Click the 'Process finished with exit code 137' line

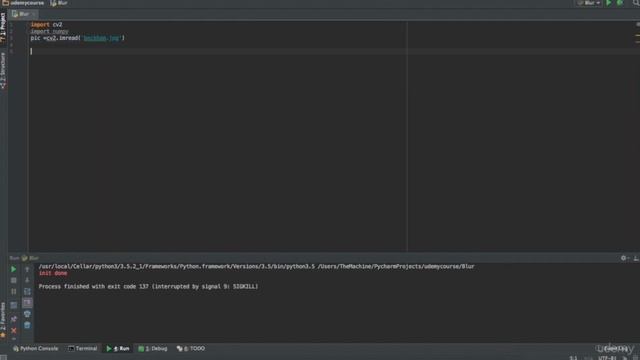[148, 287]
